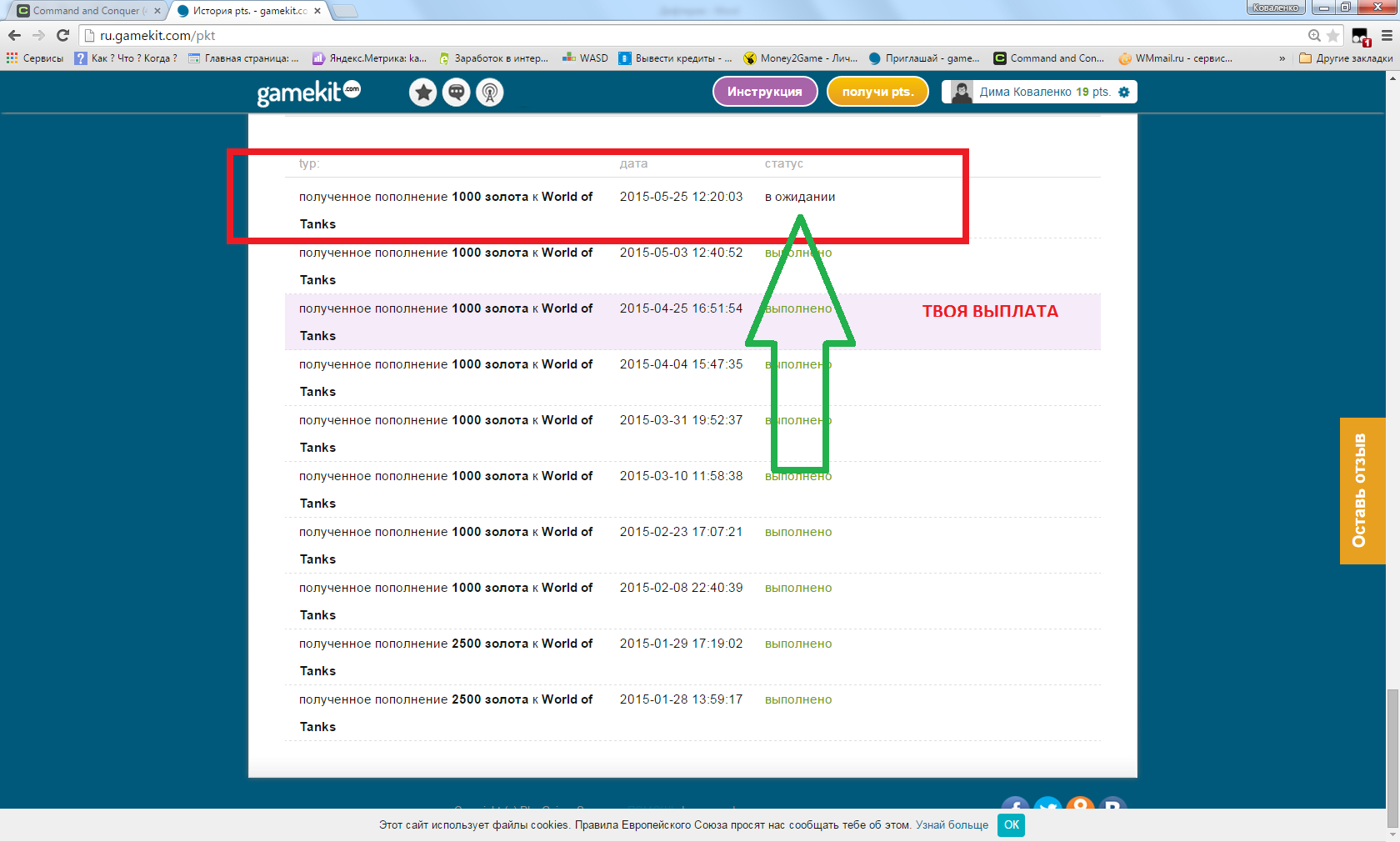Open the gamekit star icon in header
Screen dimensions: 1400x842
(423, 92)
